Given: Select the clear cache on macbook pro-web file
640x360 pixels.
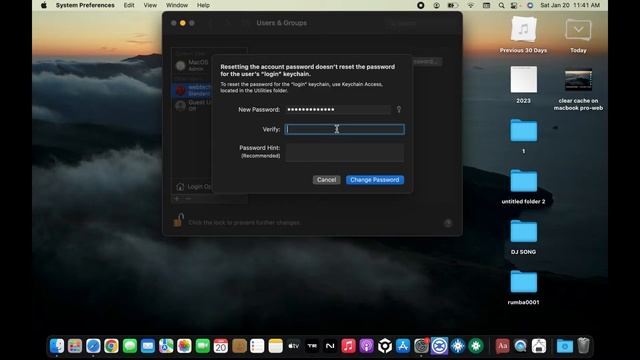Looking at the screenshot, I should coord(578,89).
